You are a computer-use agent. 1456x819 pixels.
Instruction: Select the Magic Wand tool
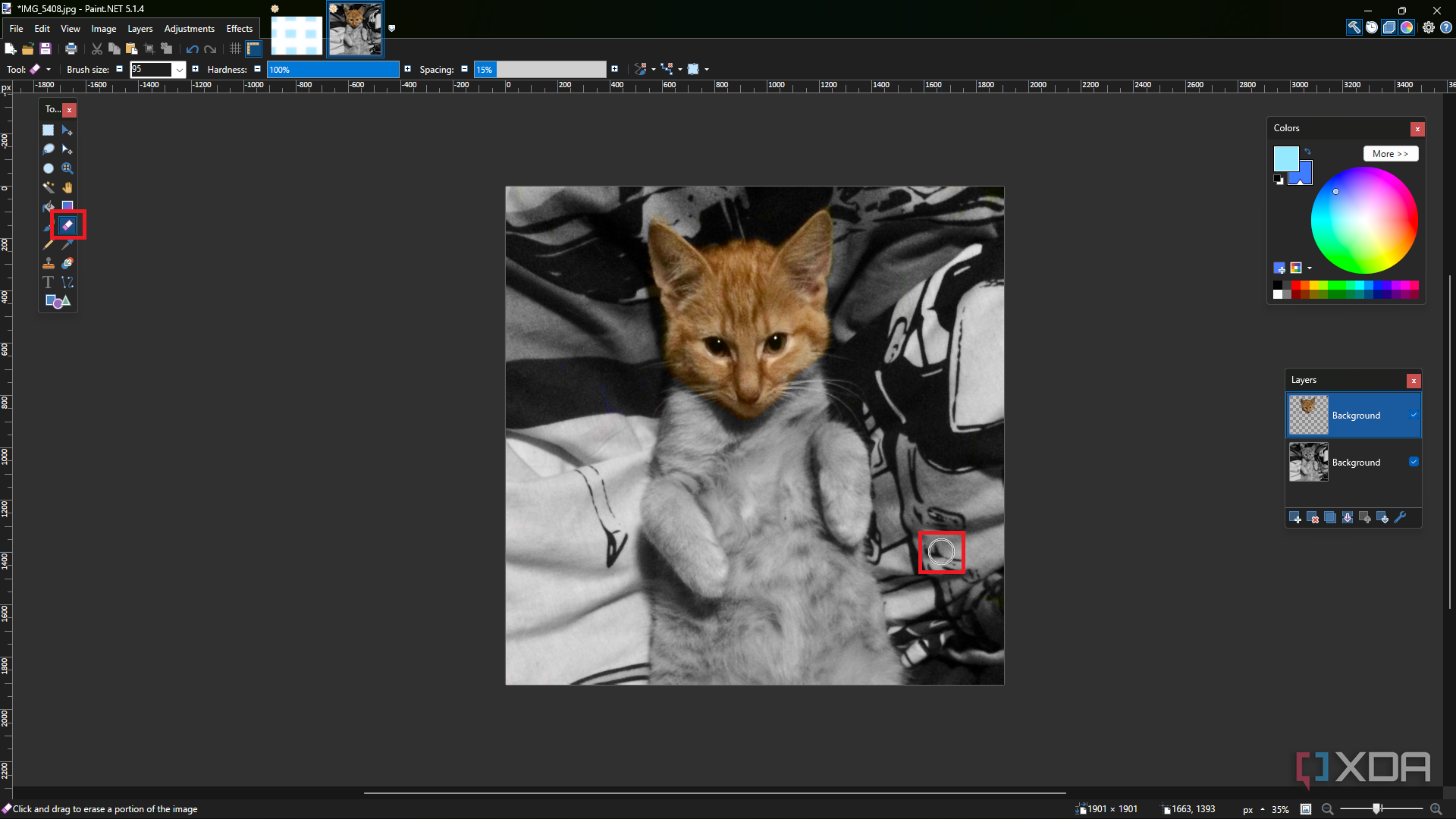point(48,187)
